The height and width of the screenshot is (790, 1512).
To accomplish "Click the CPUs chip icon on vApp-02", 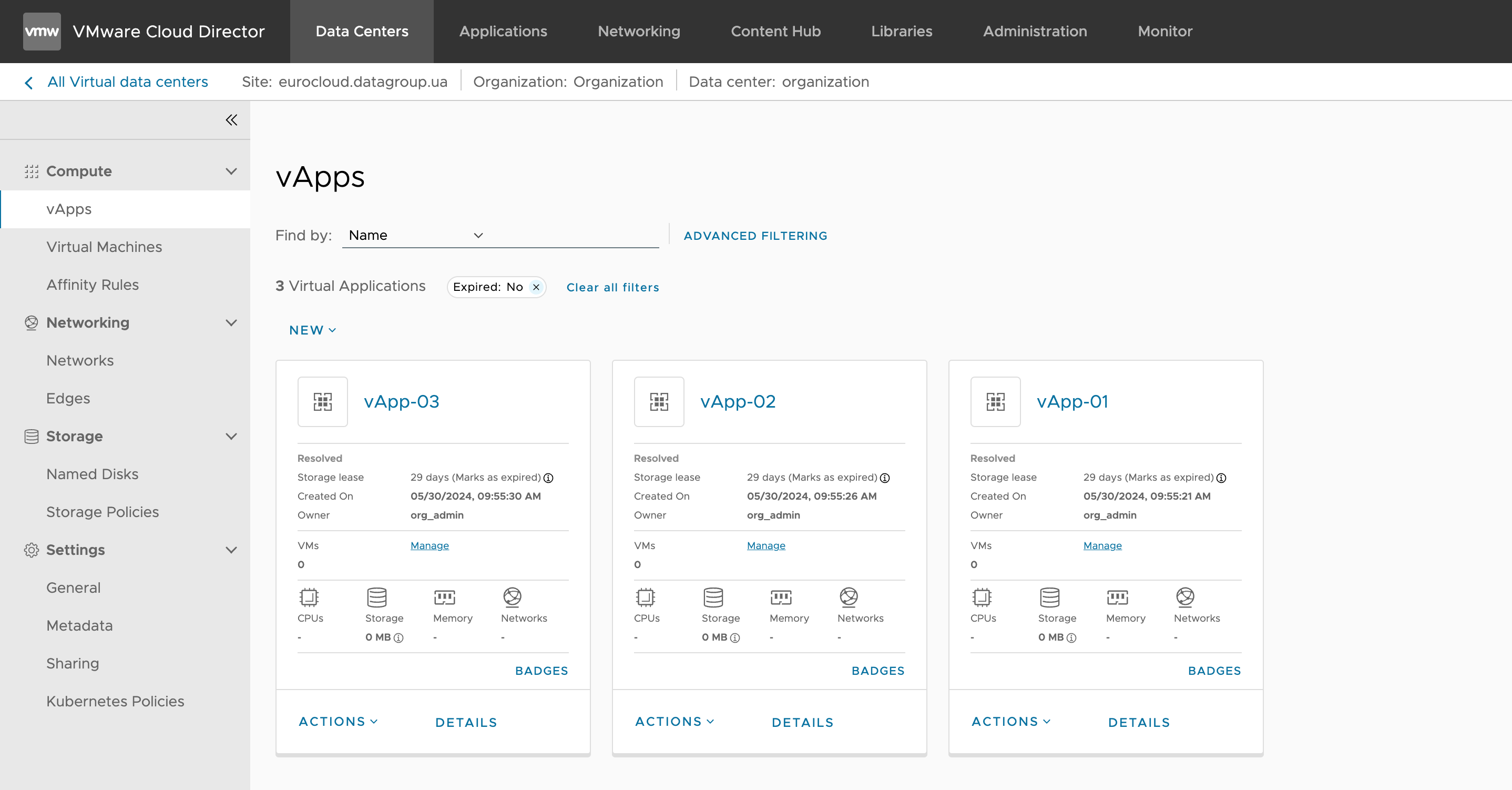I will pos(645,597).
